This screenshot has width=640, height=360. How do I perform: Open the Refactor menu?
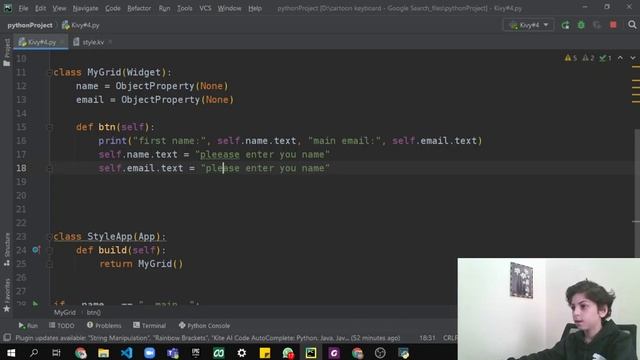click(x=139, y=8)
